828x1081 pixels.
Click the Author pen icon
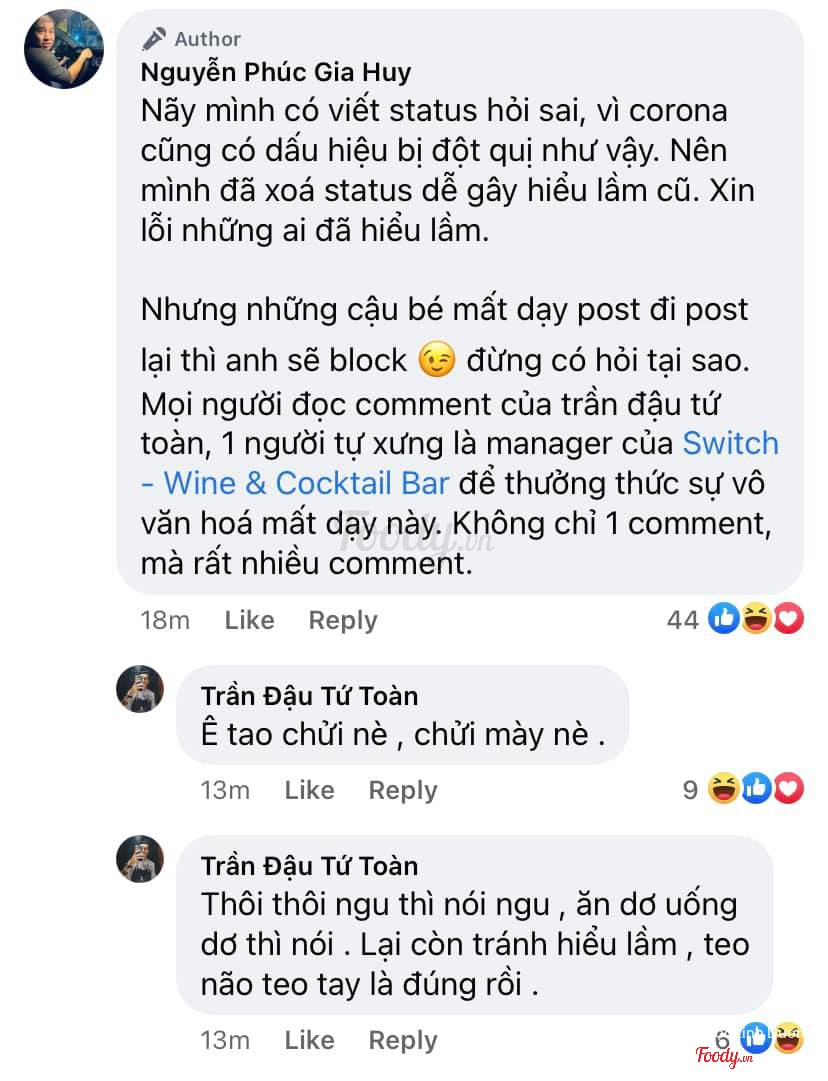click(x=154, y=39)
